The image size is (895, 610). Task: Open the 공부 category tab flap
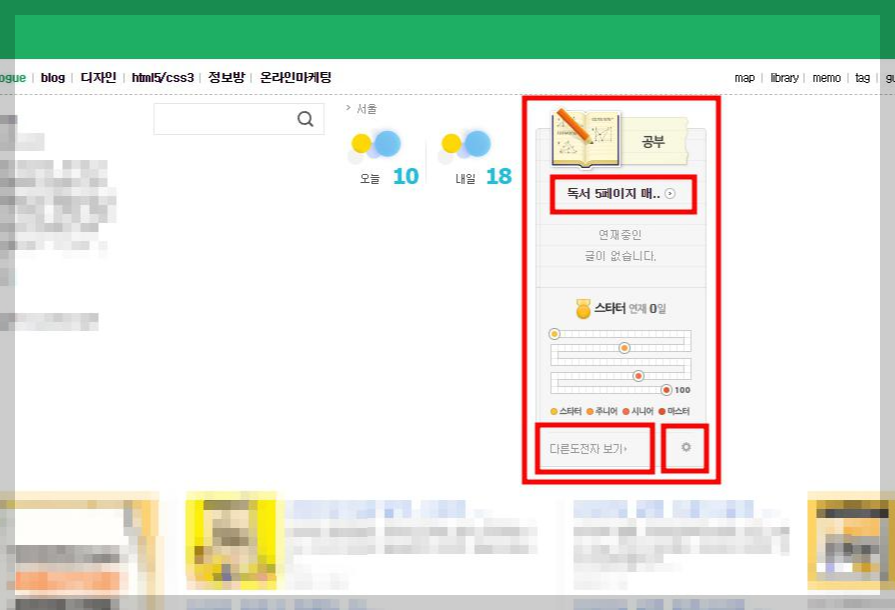(x=654, y=140)
